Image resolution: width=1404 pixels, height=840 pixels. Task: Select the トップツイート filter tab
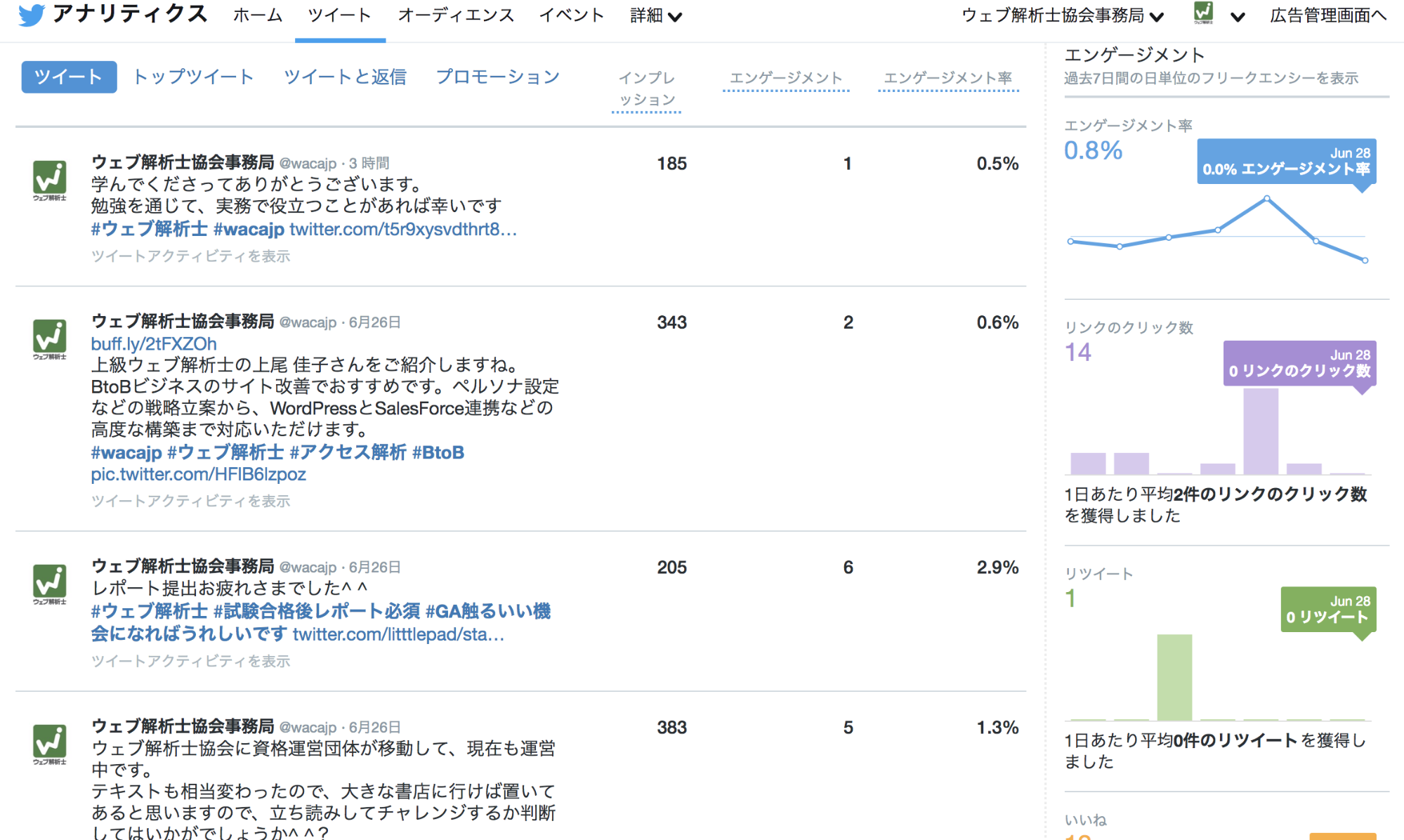tap(194, 77)
